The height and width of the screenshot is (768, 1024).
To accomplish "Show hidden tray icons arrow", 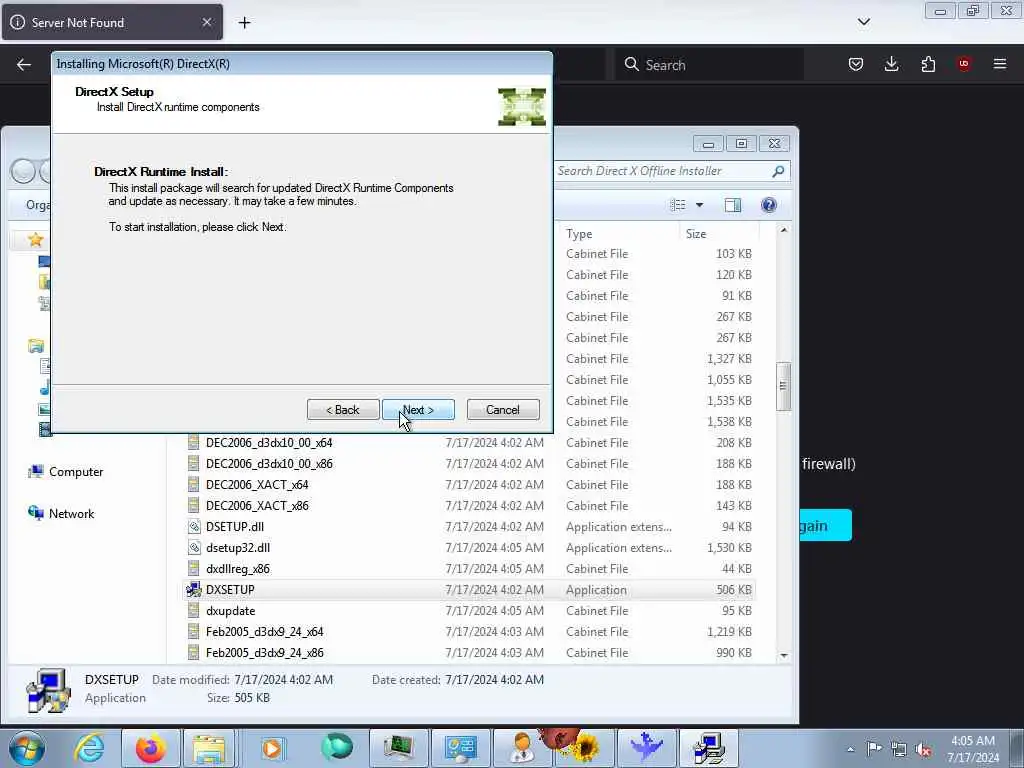I will click(850, 749).
